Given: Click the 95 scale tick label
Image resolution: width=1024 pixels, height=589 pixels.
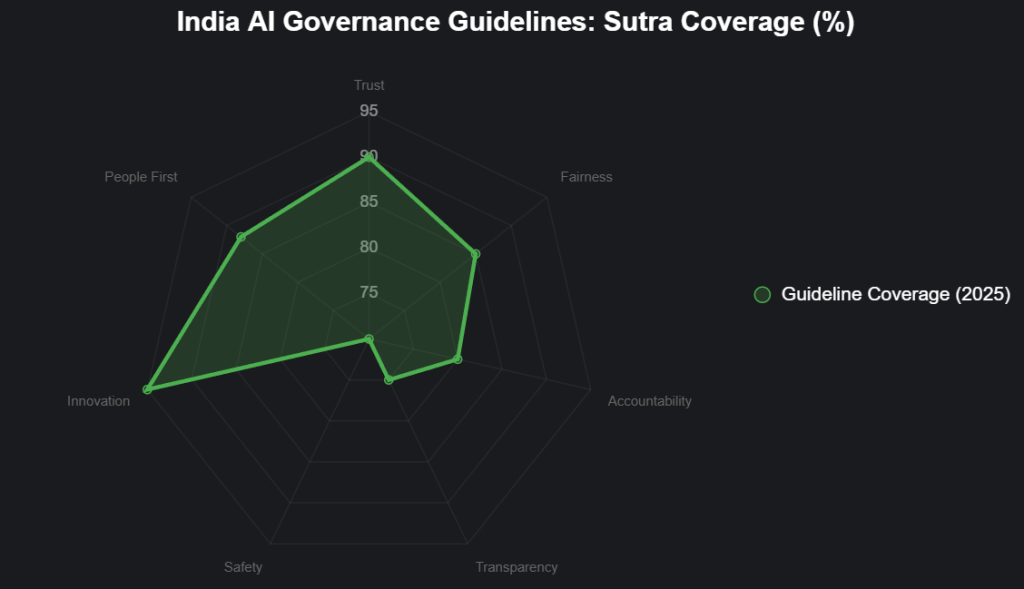Looking at the screenshot, I should click(369, 110).
